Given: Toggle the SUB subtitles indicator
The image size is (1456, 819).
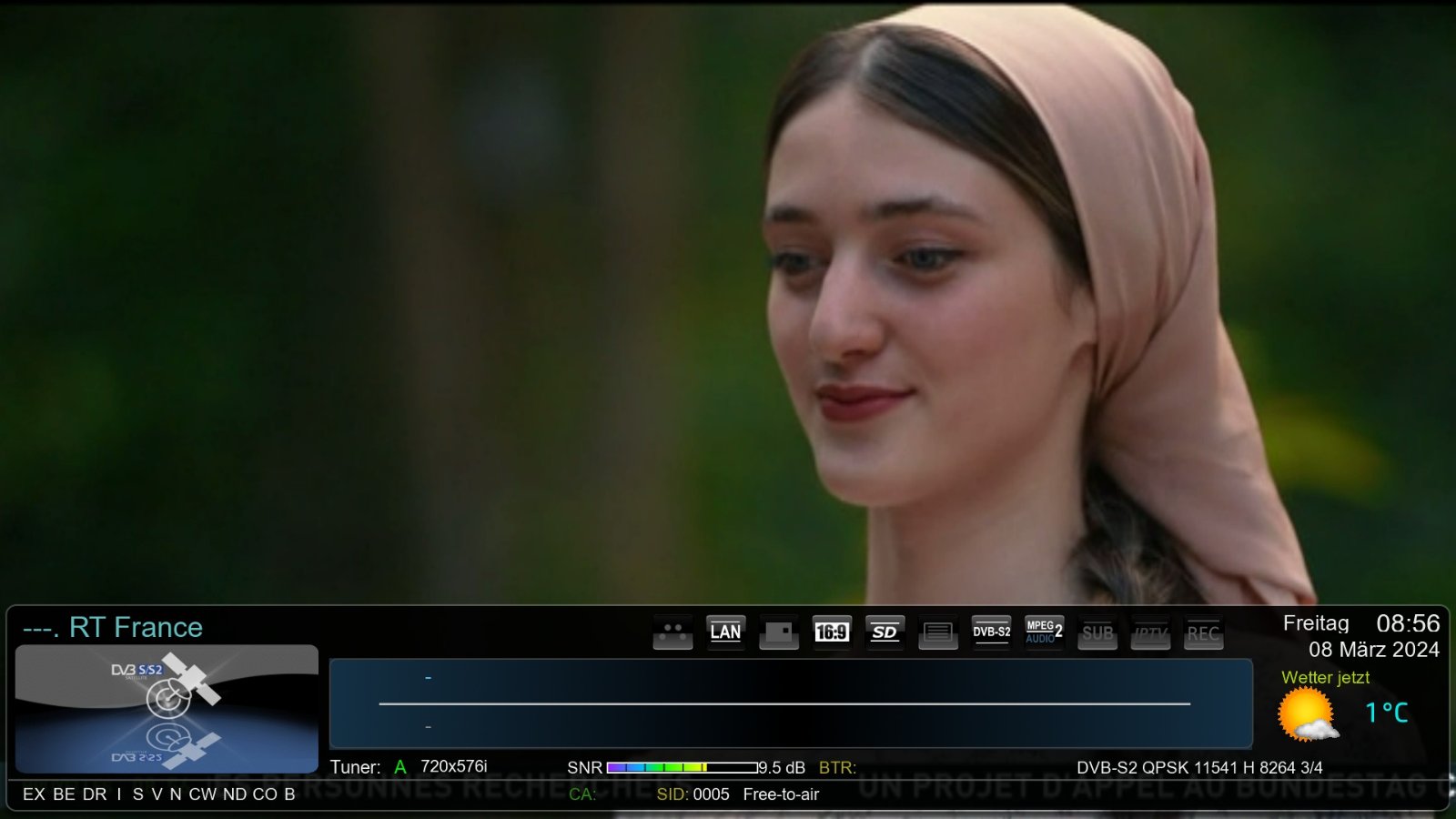Looking at the screenshot, I should [1097, 632].
